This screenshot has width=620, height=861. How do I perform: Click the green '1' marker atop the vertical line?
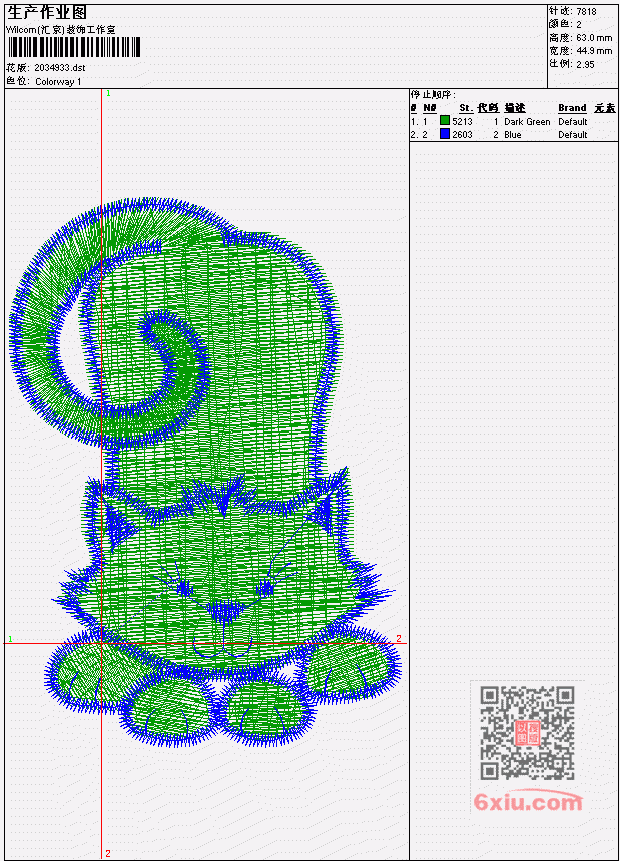[x=108, y=93]
